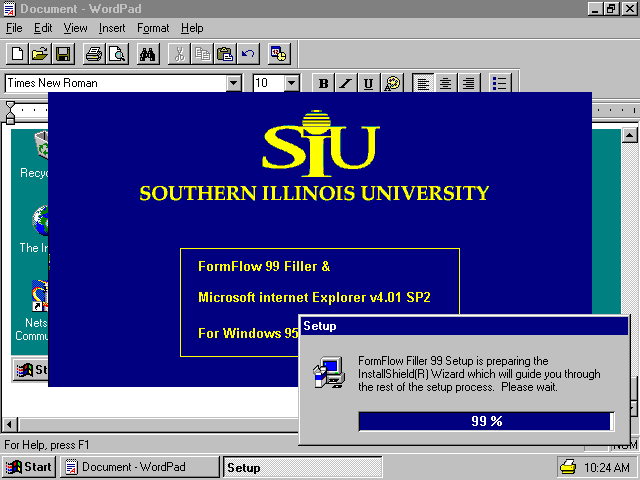This screenshot has width=640, height=480.
Task: Launch Find using the binoculars icon
Action: (x=148, y=54)
